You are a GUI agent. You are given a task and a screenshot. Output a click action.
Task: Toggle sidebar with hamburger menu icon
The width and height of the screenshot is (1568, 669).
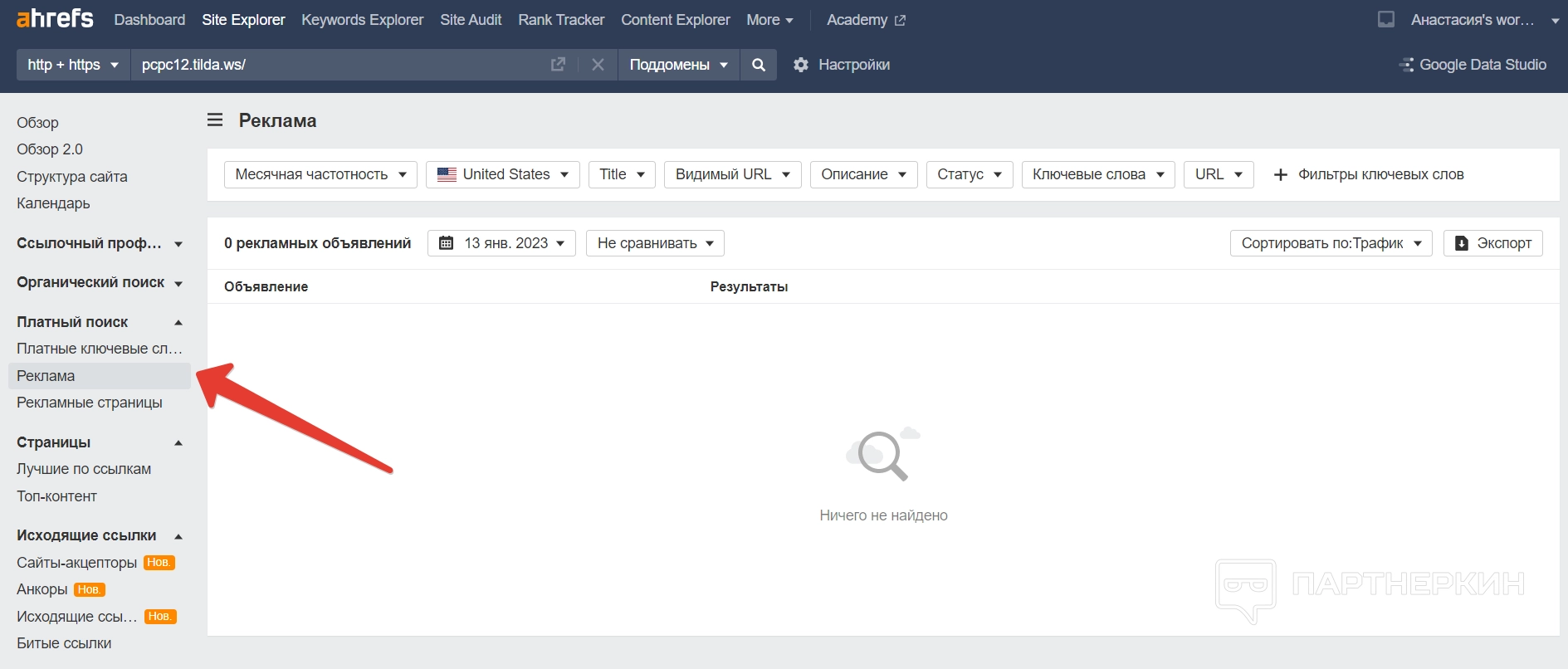[x=215, y=120]
